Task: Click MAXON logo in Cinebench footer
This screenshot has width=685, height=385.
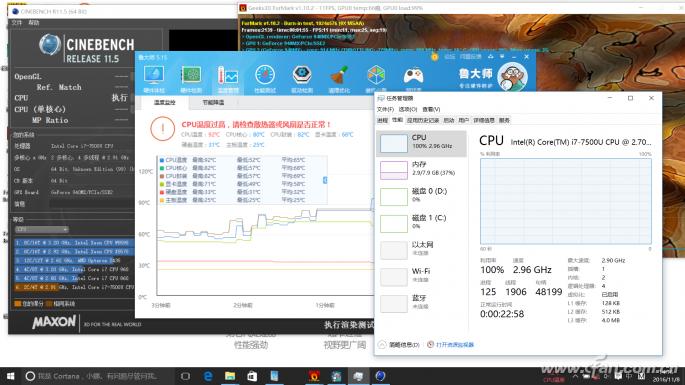Action: click(x=54, y=323)
